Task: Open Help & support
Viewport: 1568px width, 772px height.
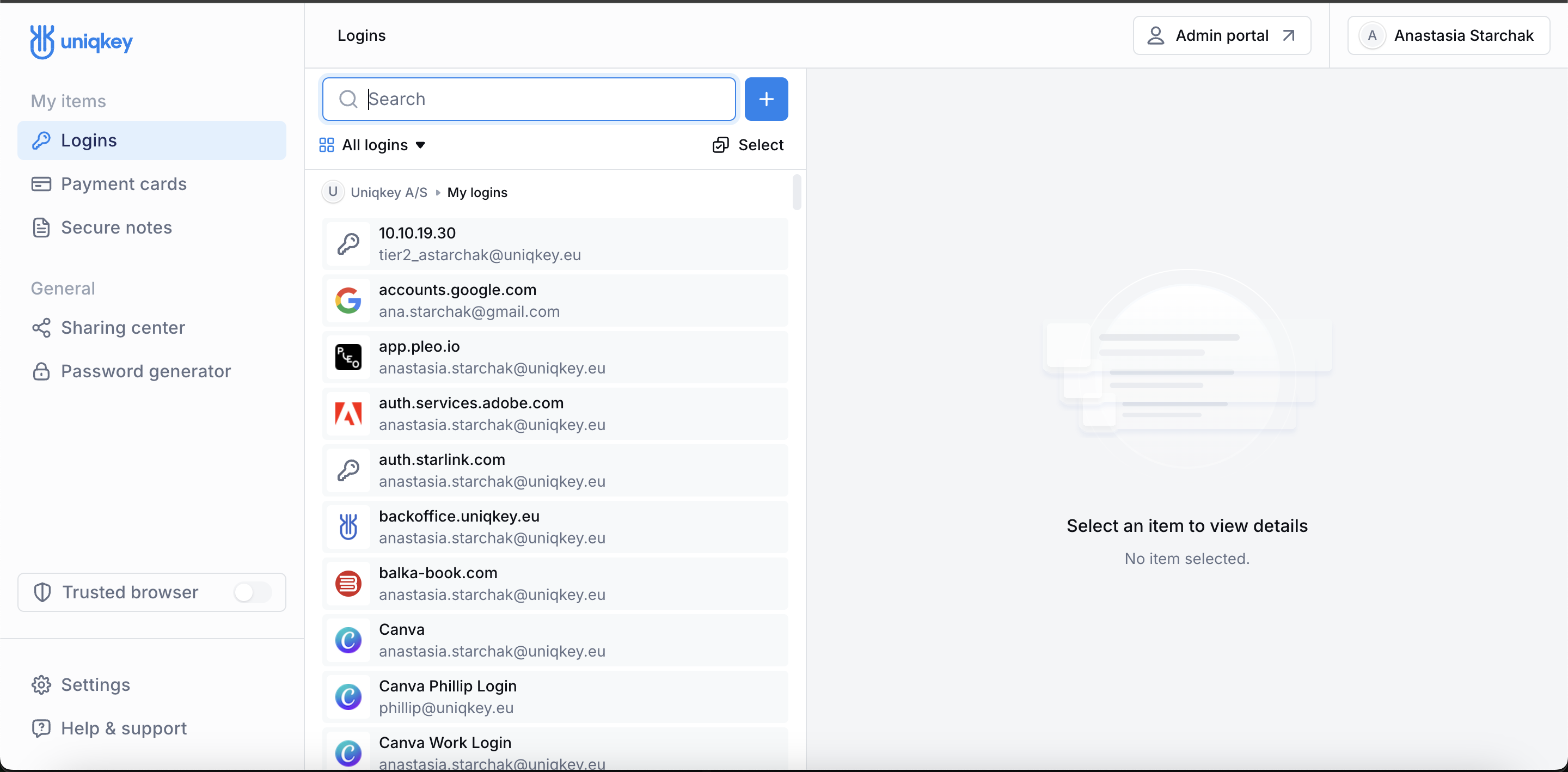Action: click(x=151, y=729)
